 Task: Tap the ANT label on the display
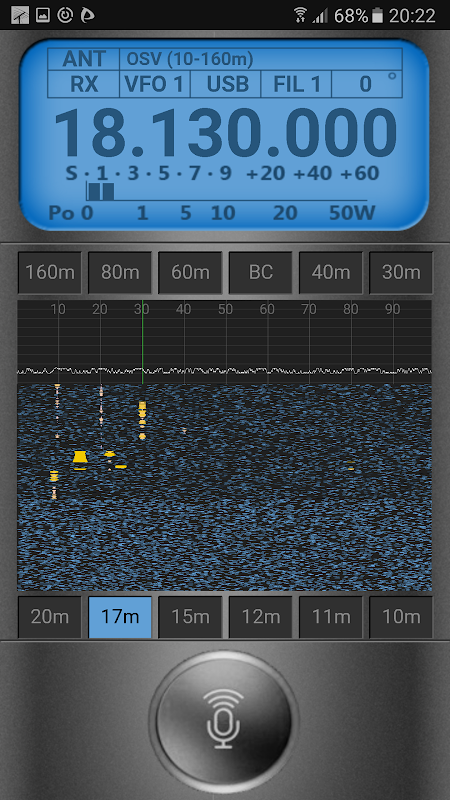click(84, 59)
